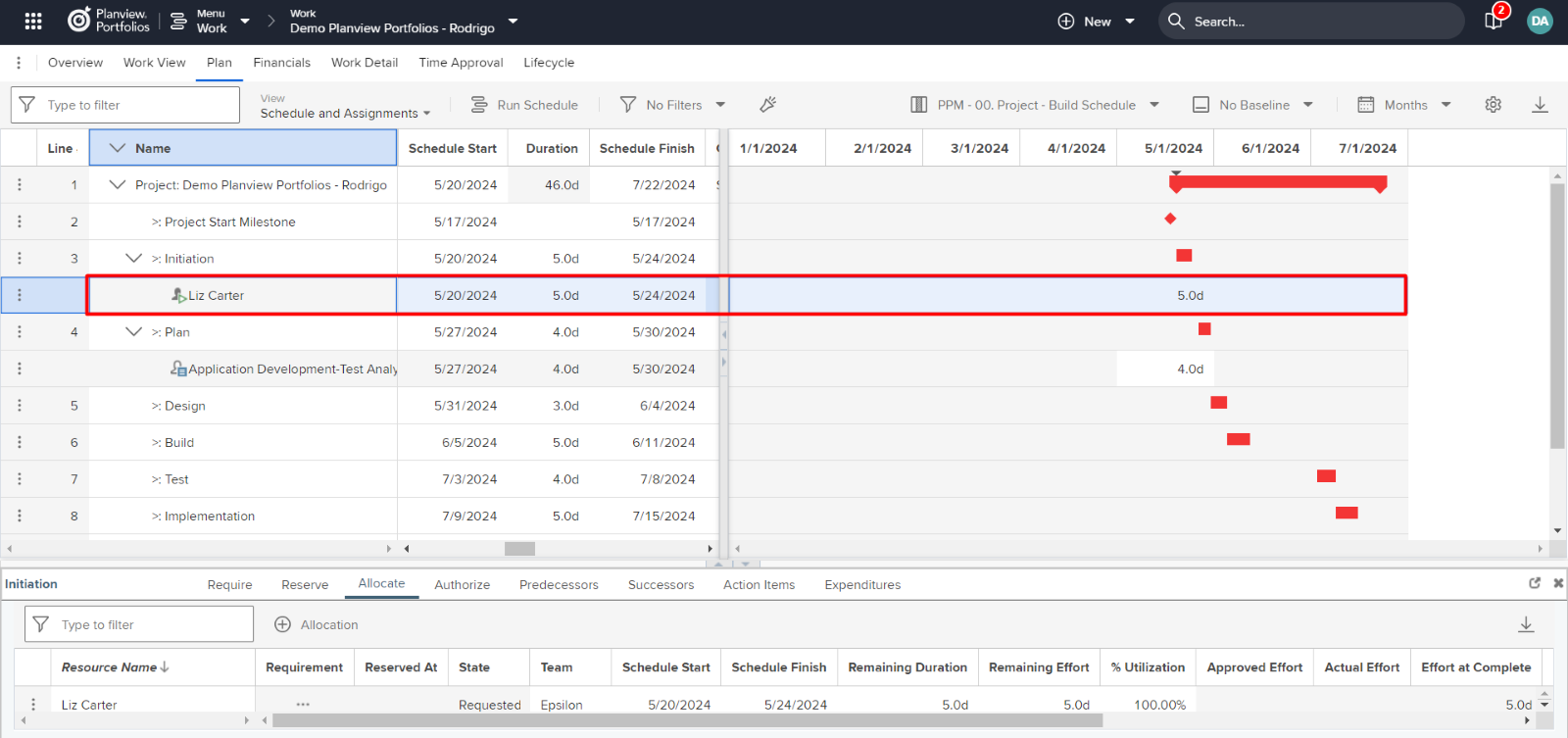
Task: Open the project title dropdown arrow
Action: [513, 21]
